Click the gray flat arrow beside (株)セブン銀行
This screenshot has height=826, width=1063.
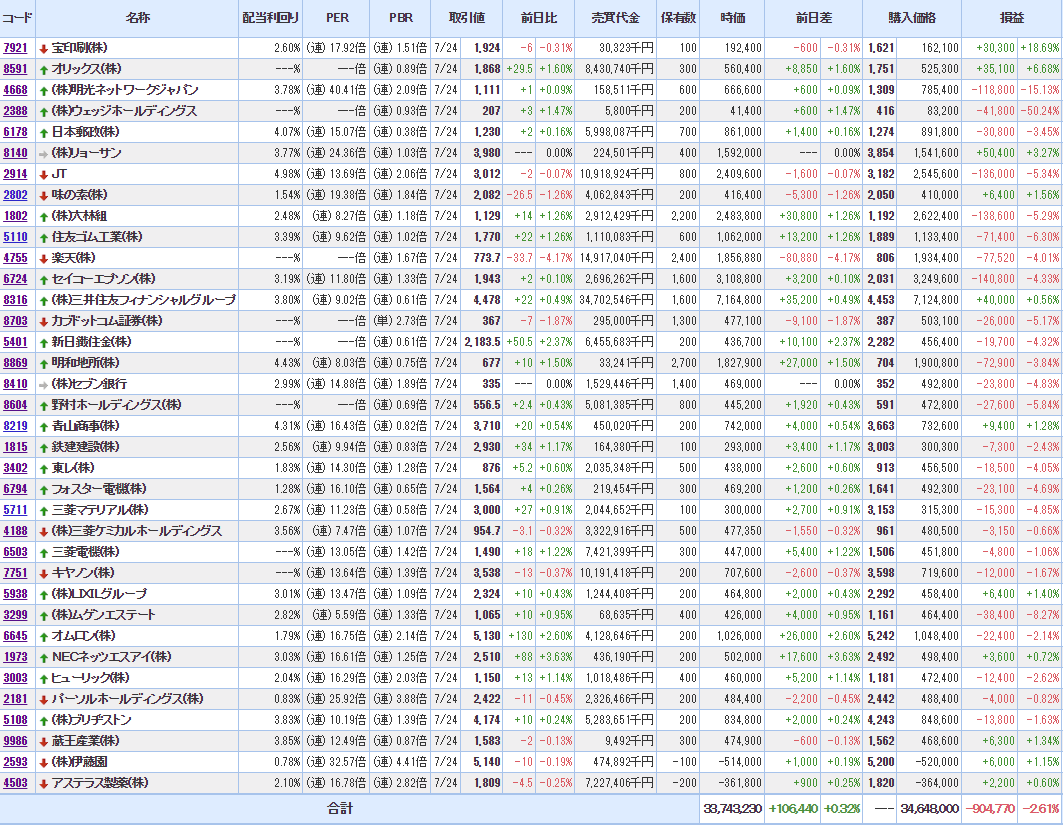click(x=43, y=384)
